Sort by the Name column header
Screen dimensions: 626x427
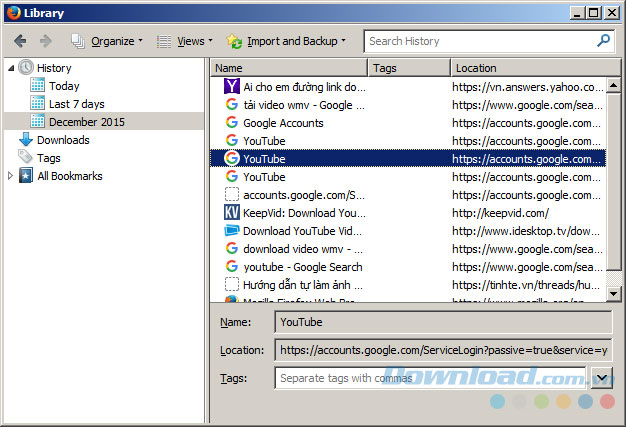click(x=290, y=68)
